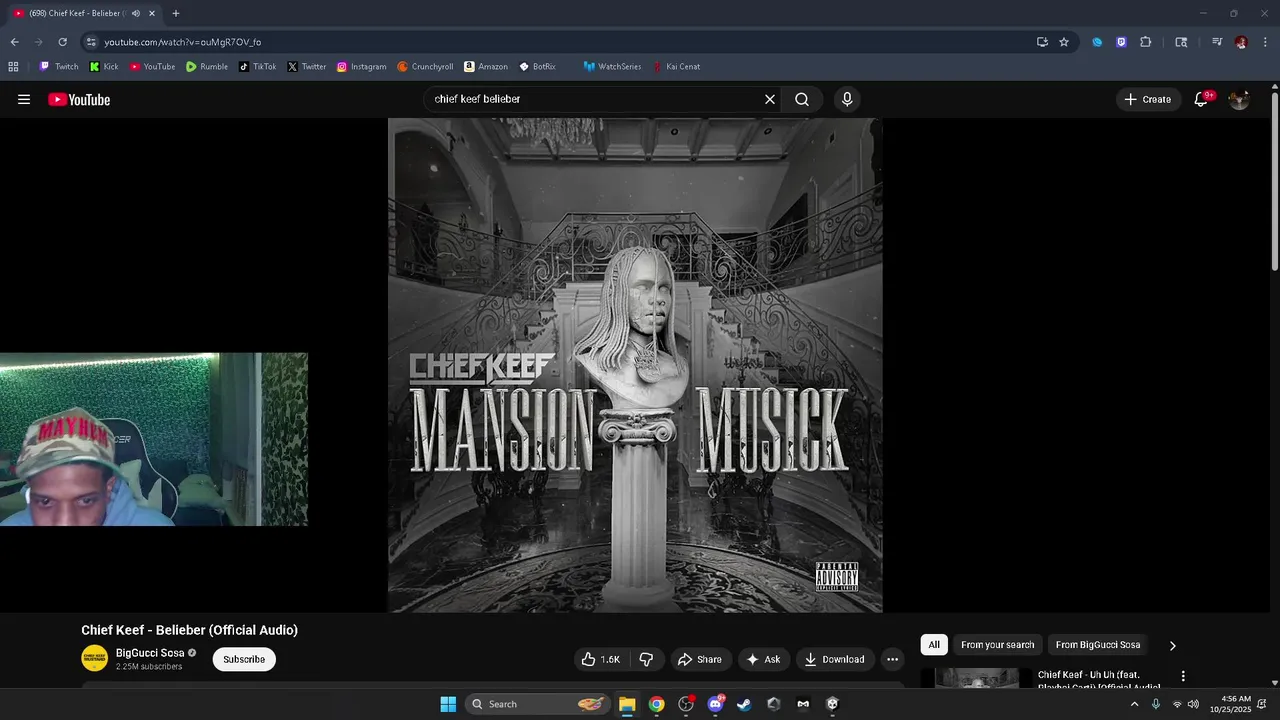This screenshot has height=720, width=1280.
Task: Open the YouTube notifications bell
Action: point(1201,99)
